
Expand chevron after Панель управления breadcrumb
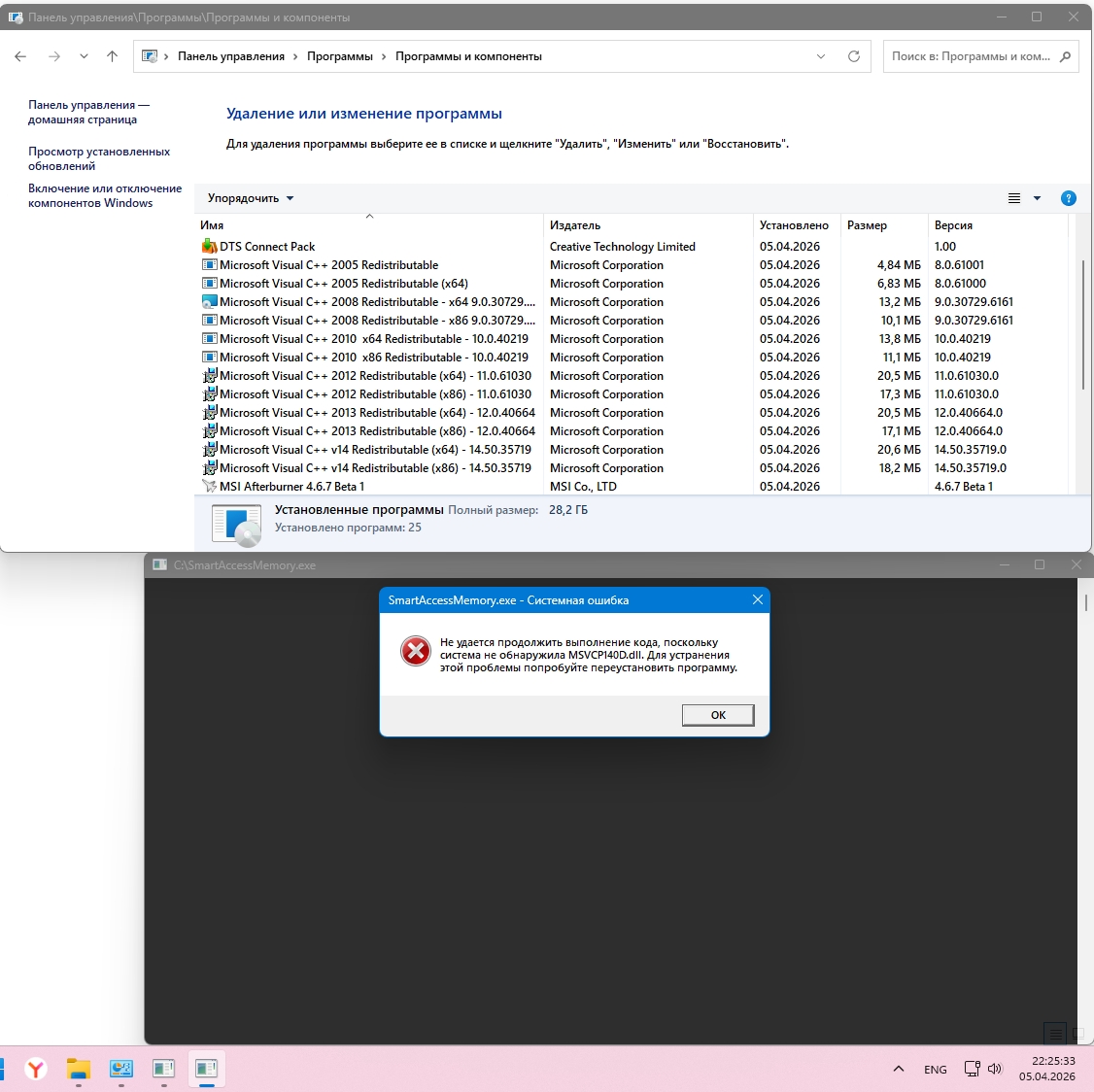click(x=295, y=56)
